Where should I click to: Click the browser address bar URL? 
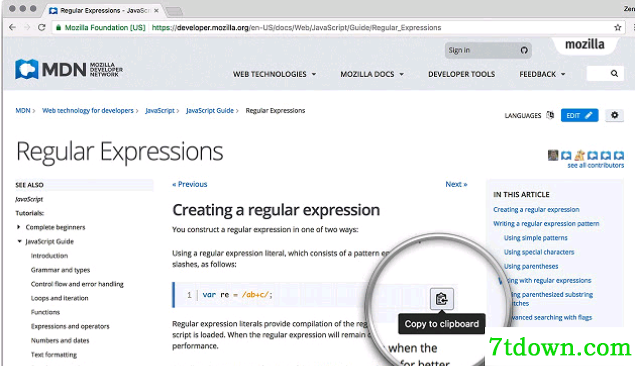coord(296,28)
